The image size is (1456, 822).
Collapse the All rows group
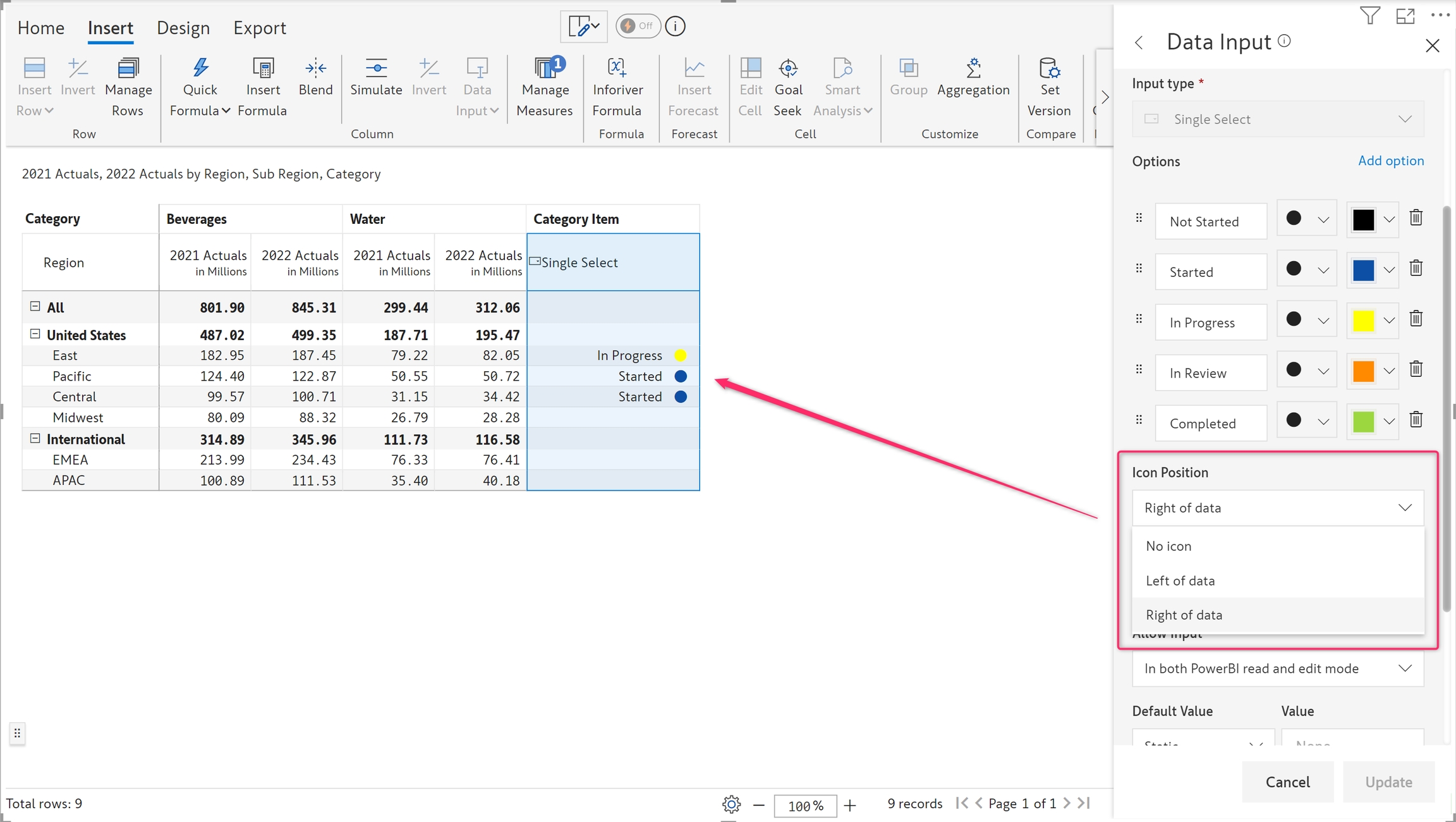pos(35,306)
